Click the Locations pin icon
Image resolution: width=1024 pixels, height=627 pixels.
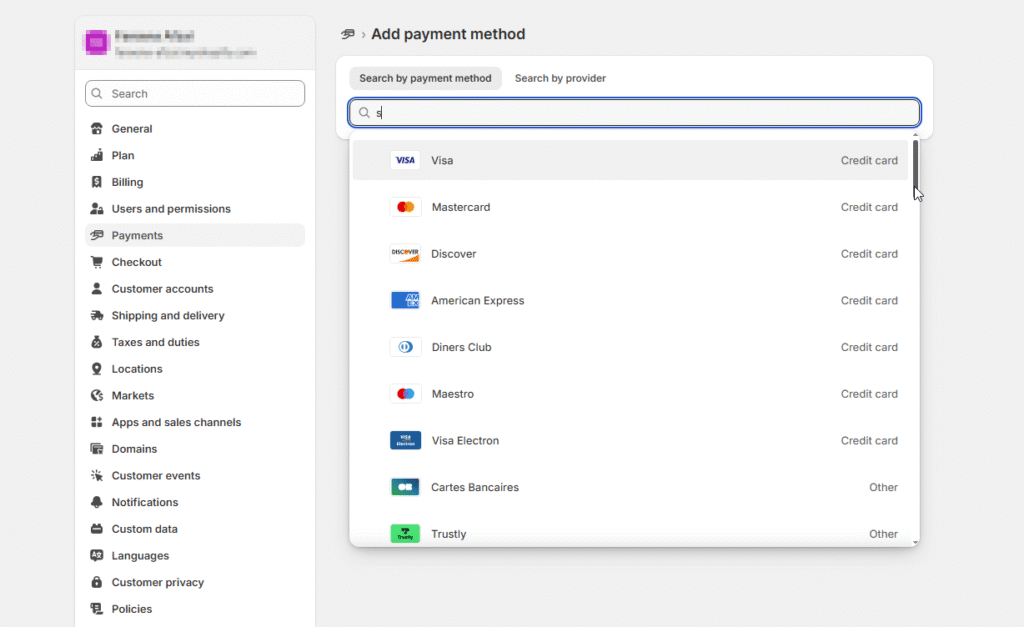click(x=97, y=369)
